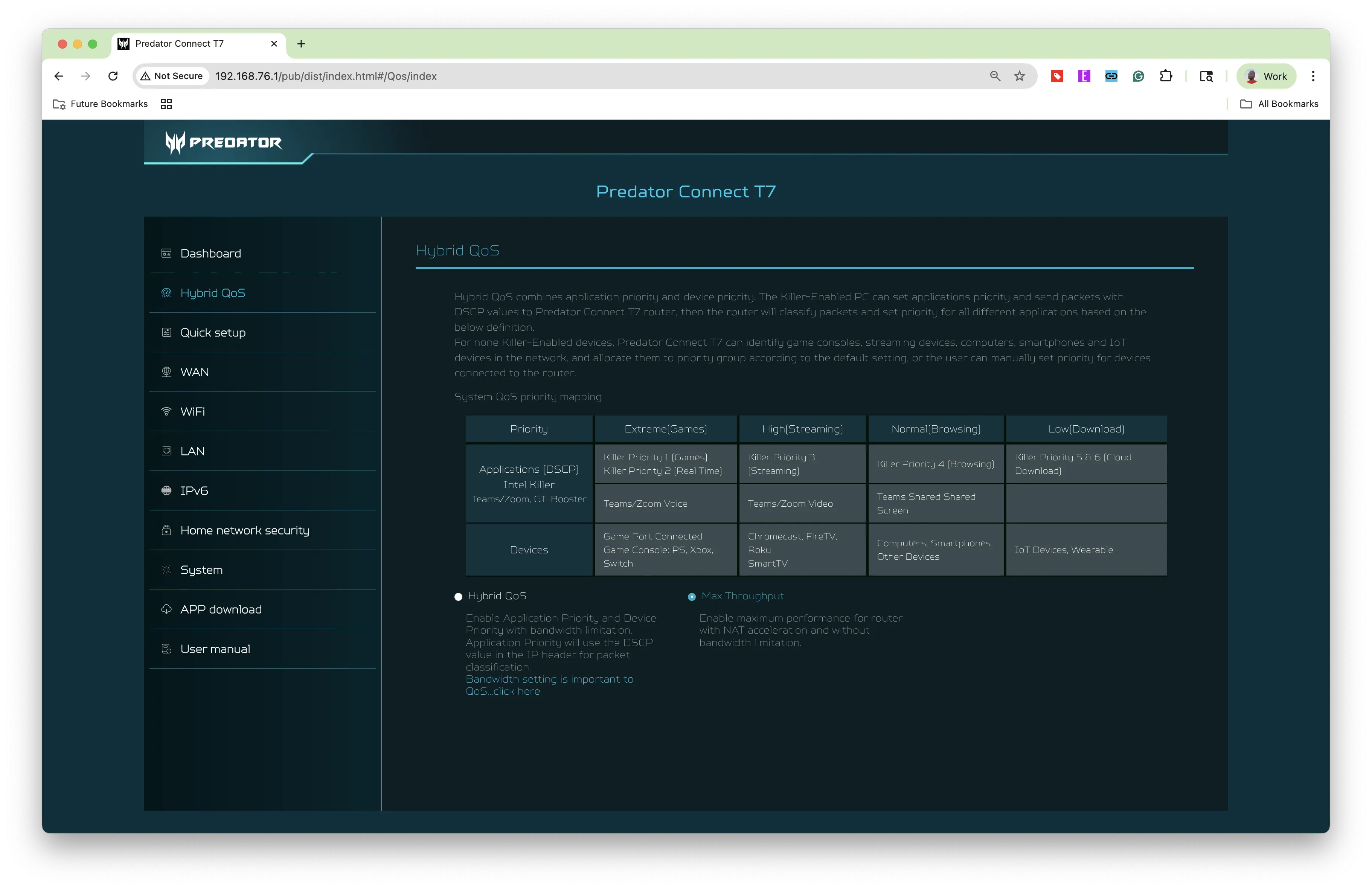
Task: Open All Bookmarks folder
Action: point(1279,104)
